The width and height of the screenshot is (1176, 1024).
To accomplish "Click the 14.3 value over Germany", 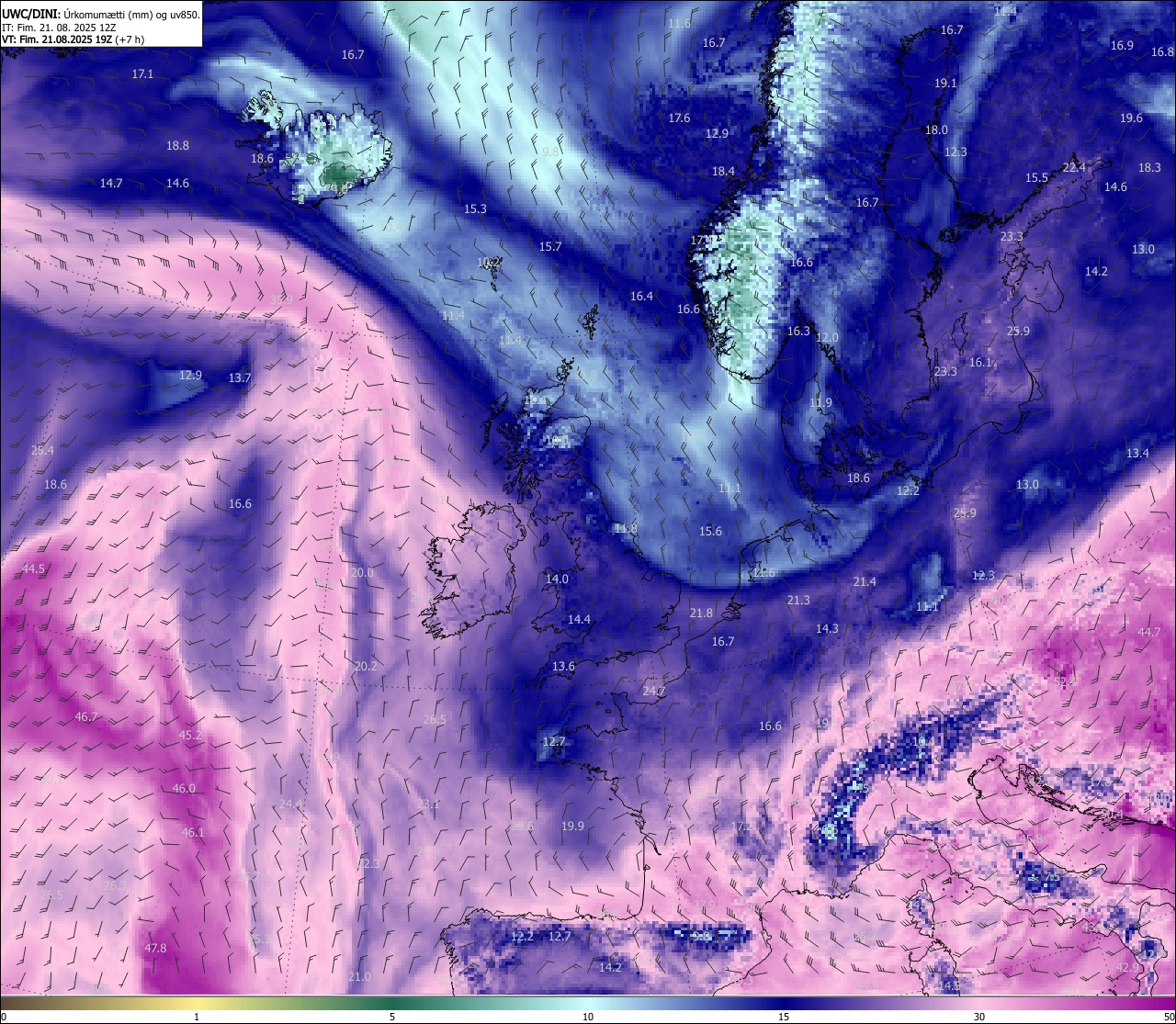I will [827, 628].
